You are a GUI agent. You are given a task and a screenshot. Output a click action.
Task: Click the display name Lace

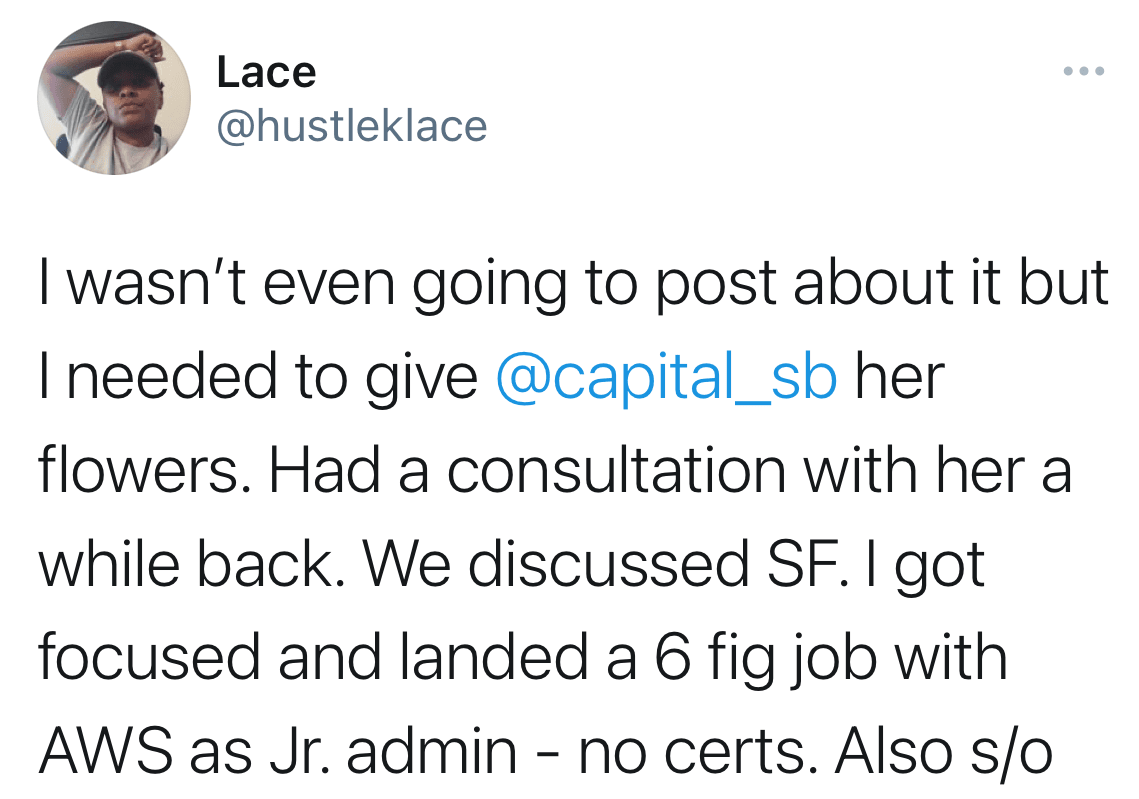coord(266,73)
